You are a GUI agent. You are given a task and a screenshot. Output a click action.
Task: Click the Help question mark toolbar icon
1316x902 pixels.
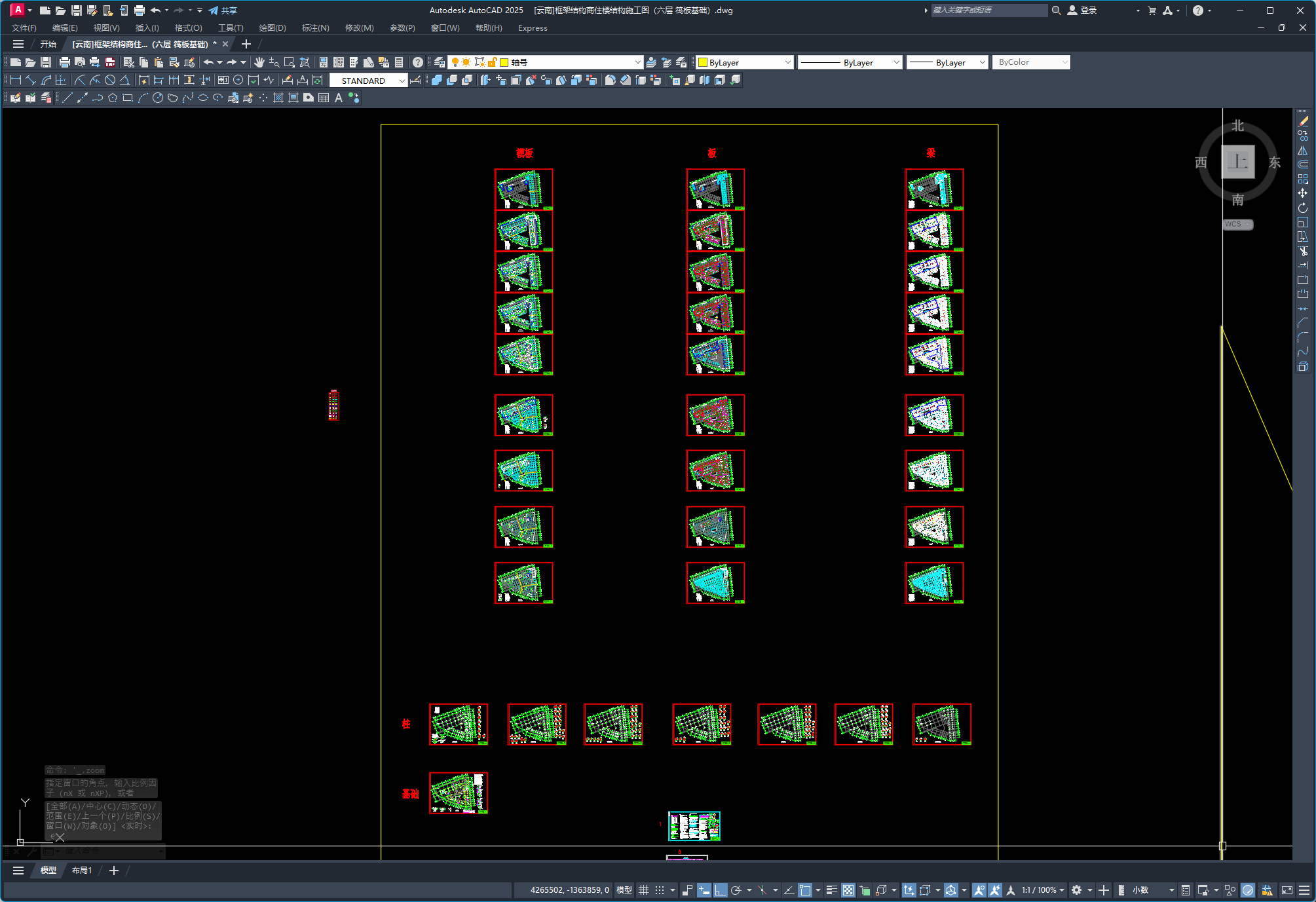click(418, 62)
